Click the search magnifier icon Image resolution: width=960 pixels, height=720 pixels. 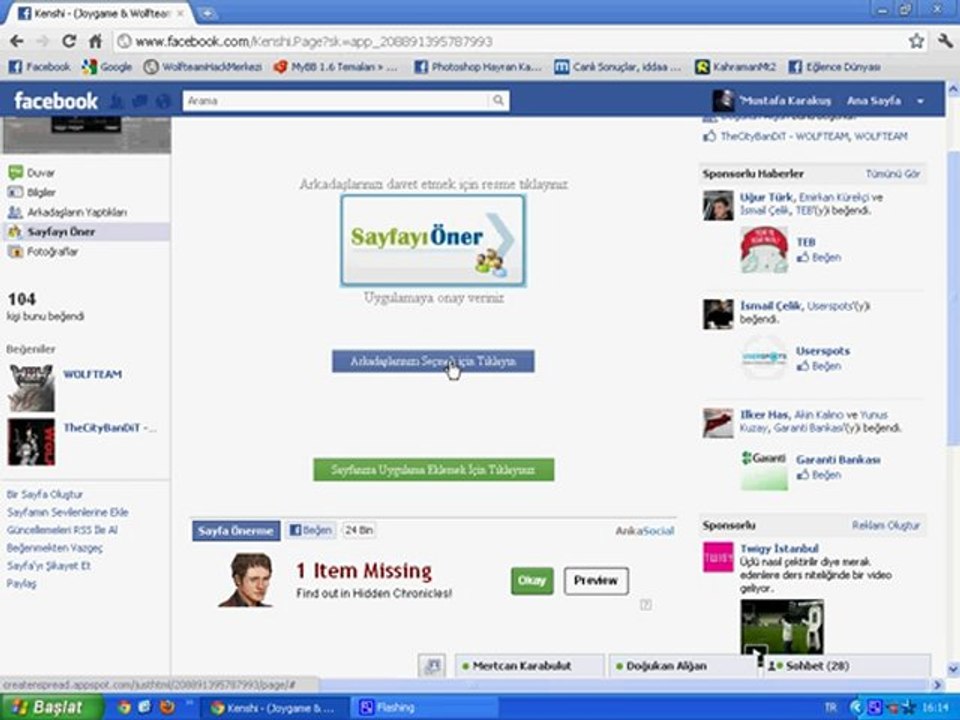498,100
